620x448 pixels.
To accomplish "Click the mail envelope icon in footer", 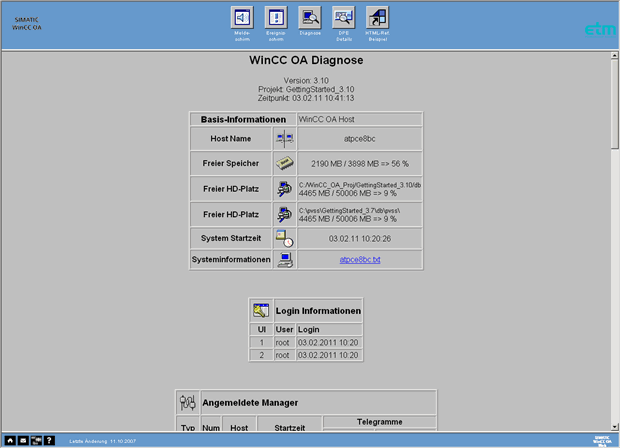I will click(23, 440).
